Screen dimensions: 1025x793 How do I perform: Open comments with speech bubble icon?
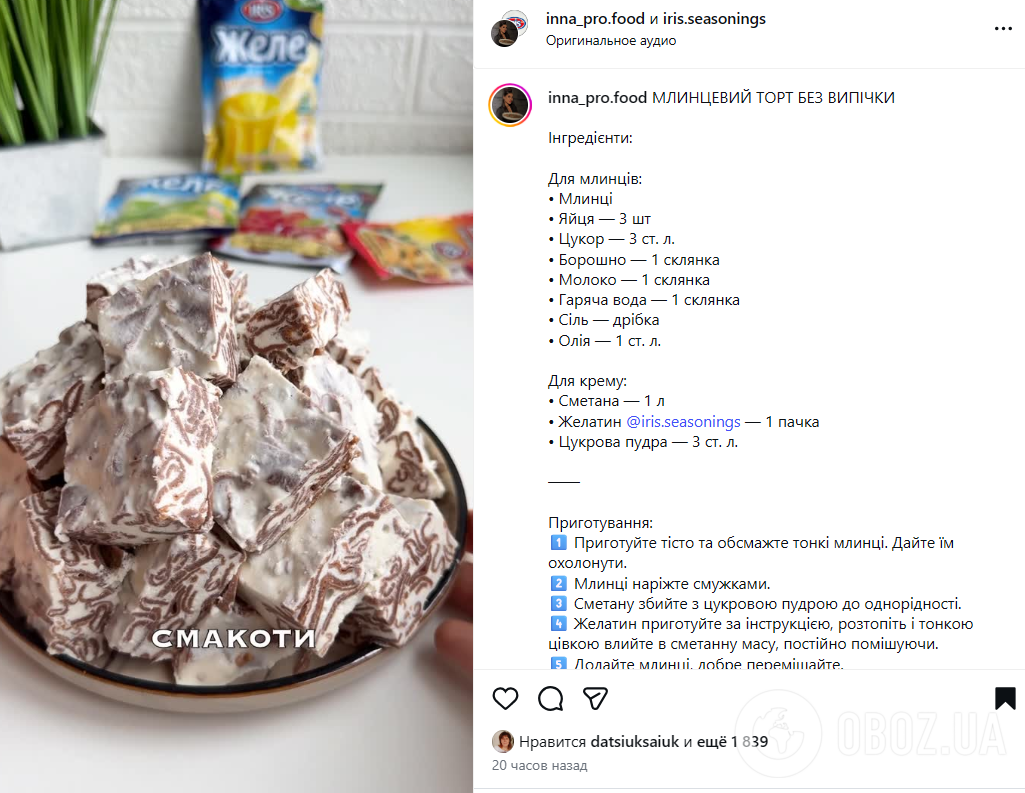tap(550, 698)
